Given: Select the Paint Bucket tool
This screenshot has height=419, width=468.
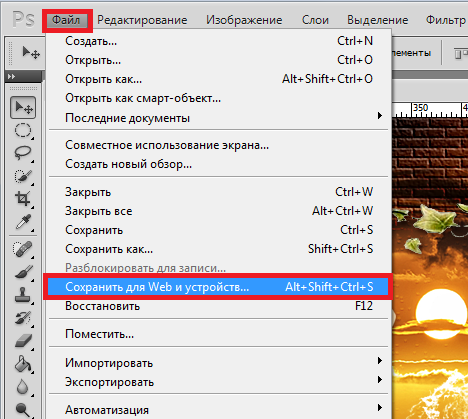Looking at the screenshot, I should [23, 364].
